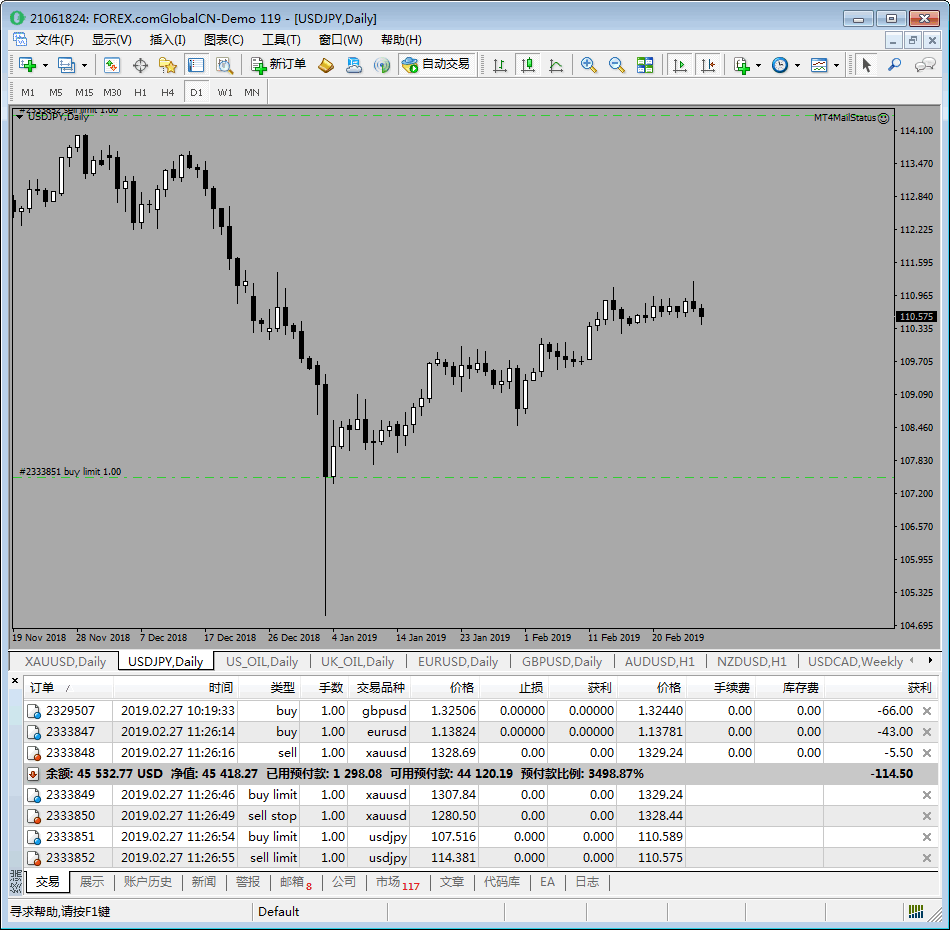Open the 图表(C) menu
The width and height of the screenshot is (950, 930).
[224, 40]
